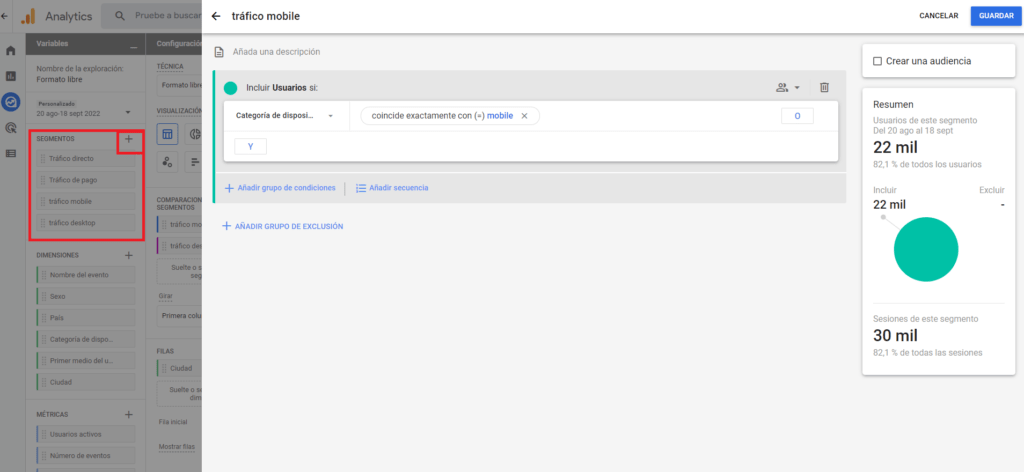Click the Añadir secuencia list icon
Image resolution: width=1024 pixels, height=472 pixels.
point(360,188)
